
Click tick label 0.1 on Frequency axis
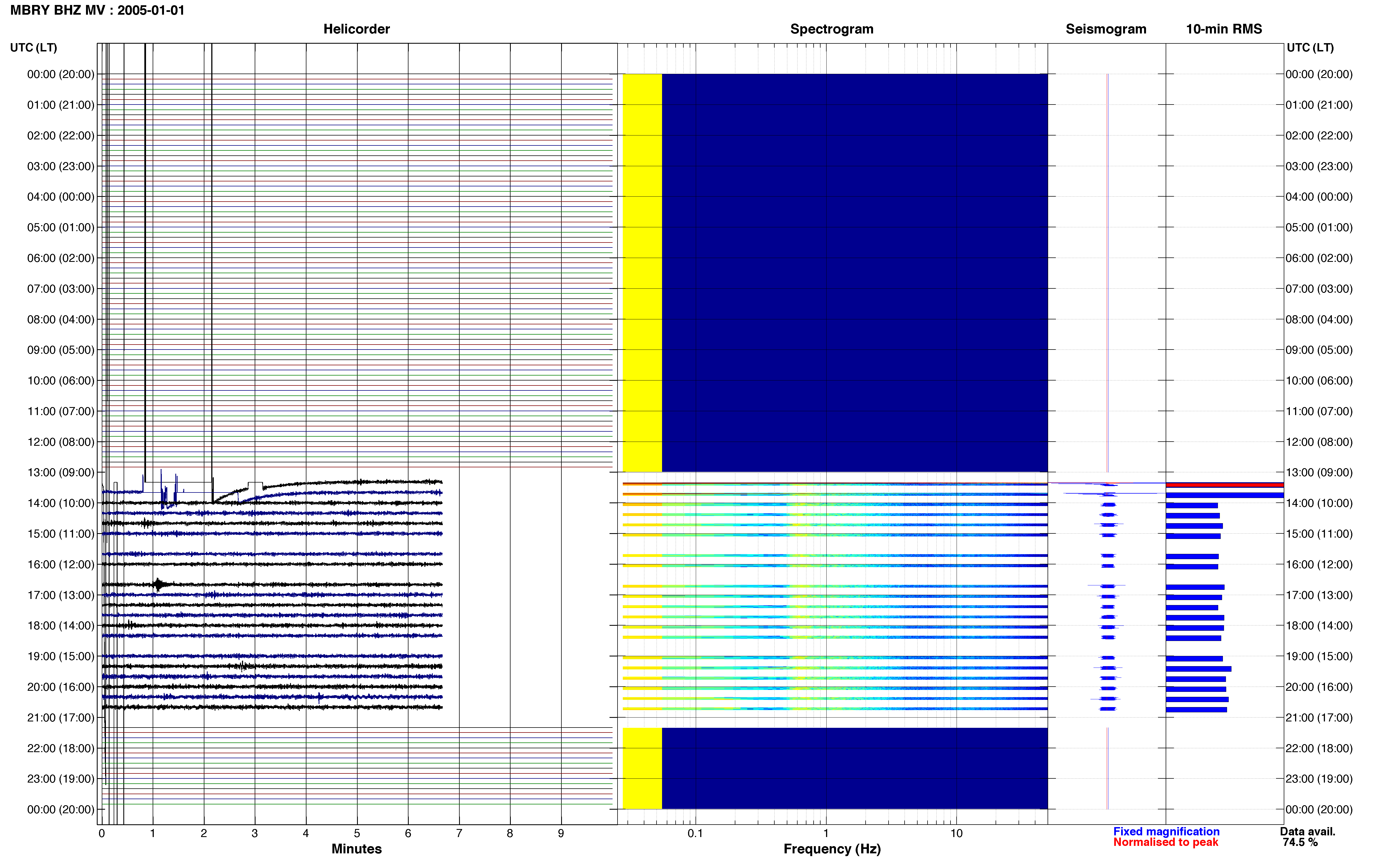695,833
